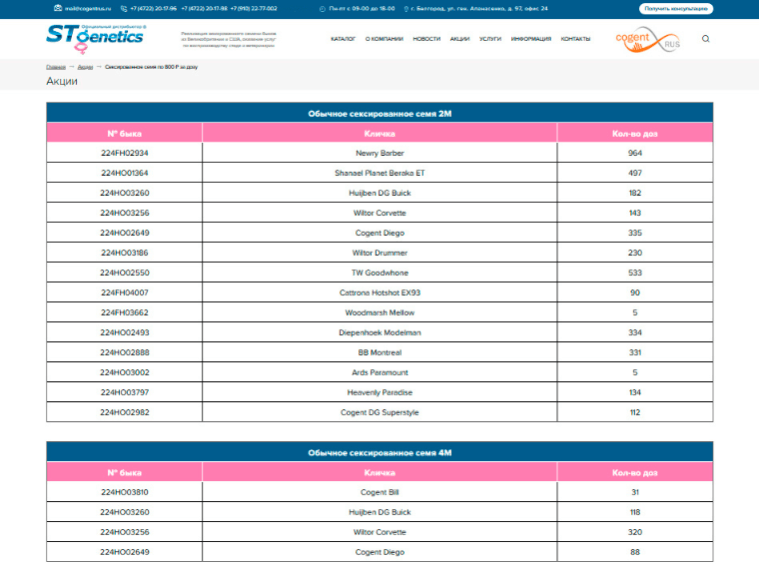The height and width of the screenshot is (566, 759).
Task: Open the О компании menu item
Action: (384, 39)
